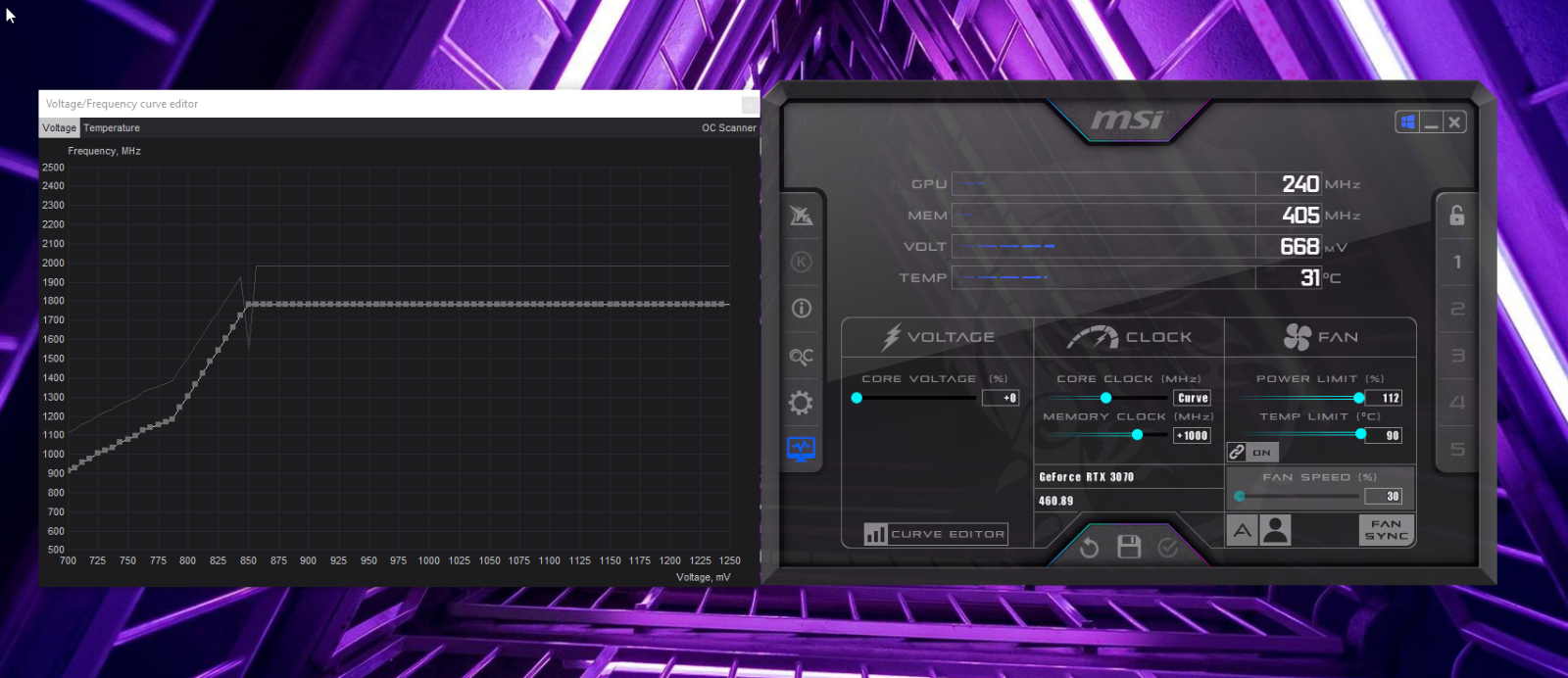1568x678 pixels.
Task: Click the Core Clock 'Curve' value field
Action: point(1193,398)
